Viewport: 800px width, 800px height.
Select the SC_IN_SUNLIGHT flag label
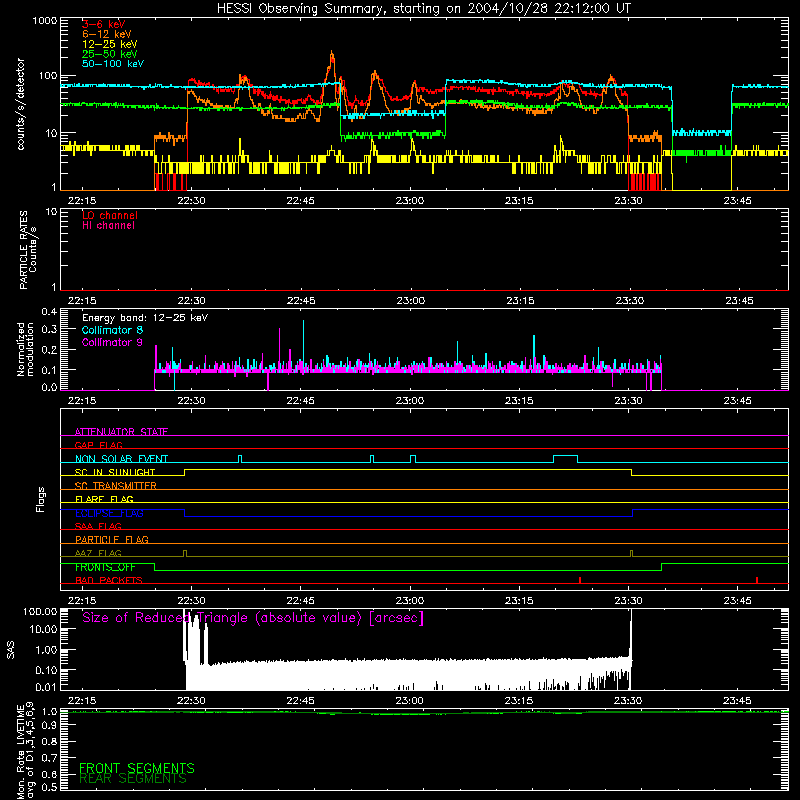pos(115,472)
